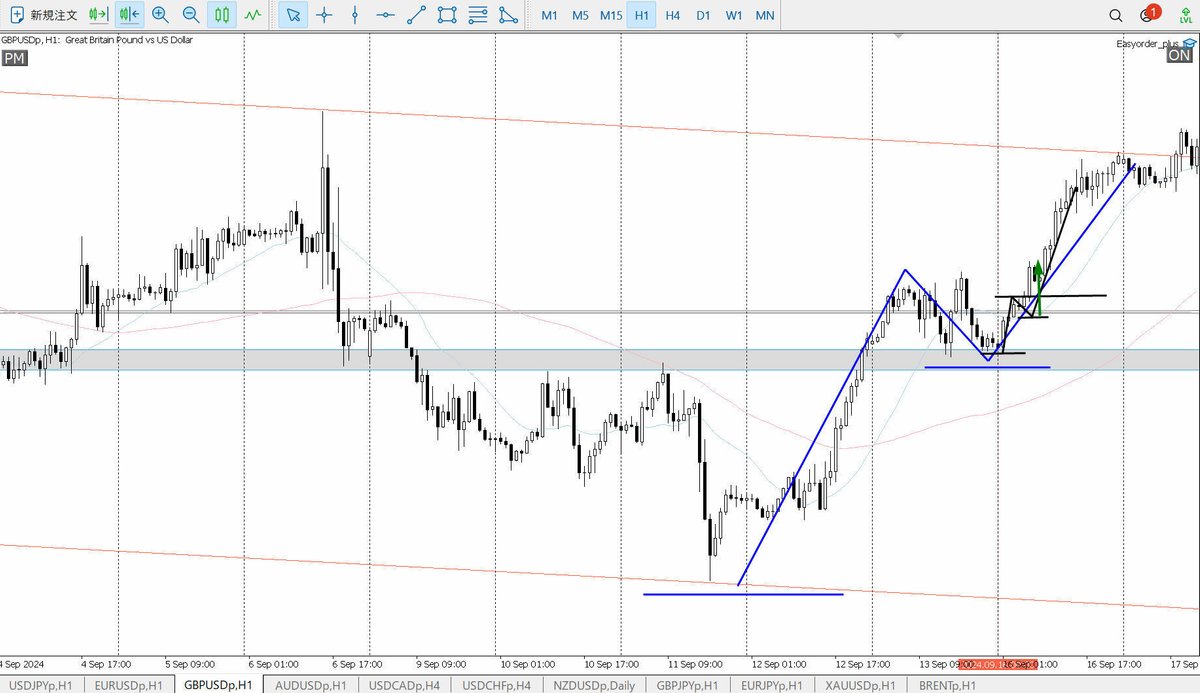Open the USDCHFp,H4 chart tab

495,685
